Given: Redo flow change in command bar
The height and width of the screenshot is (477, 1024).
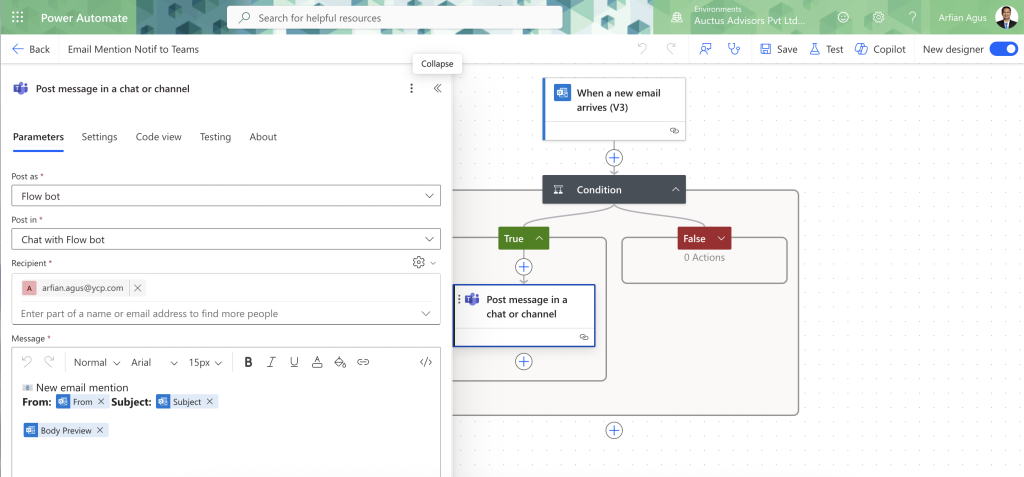Looking at the screenshot, I should coord(671,49).
